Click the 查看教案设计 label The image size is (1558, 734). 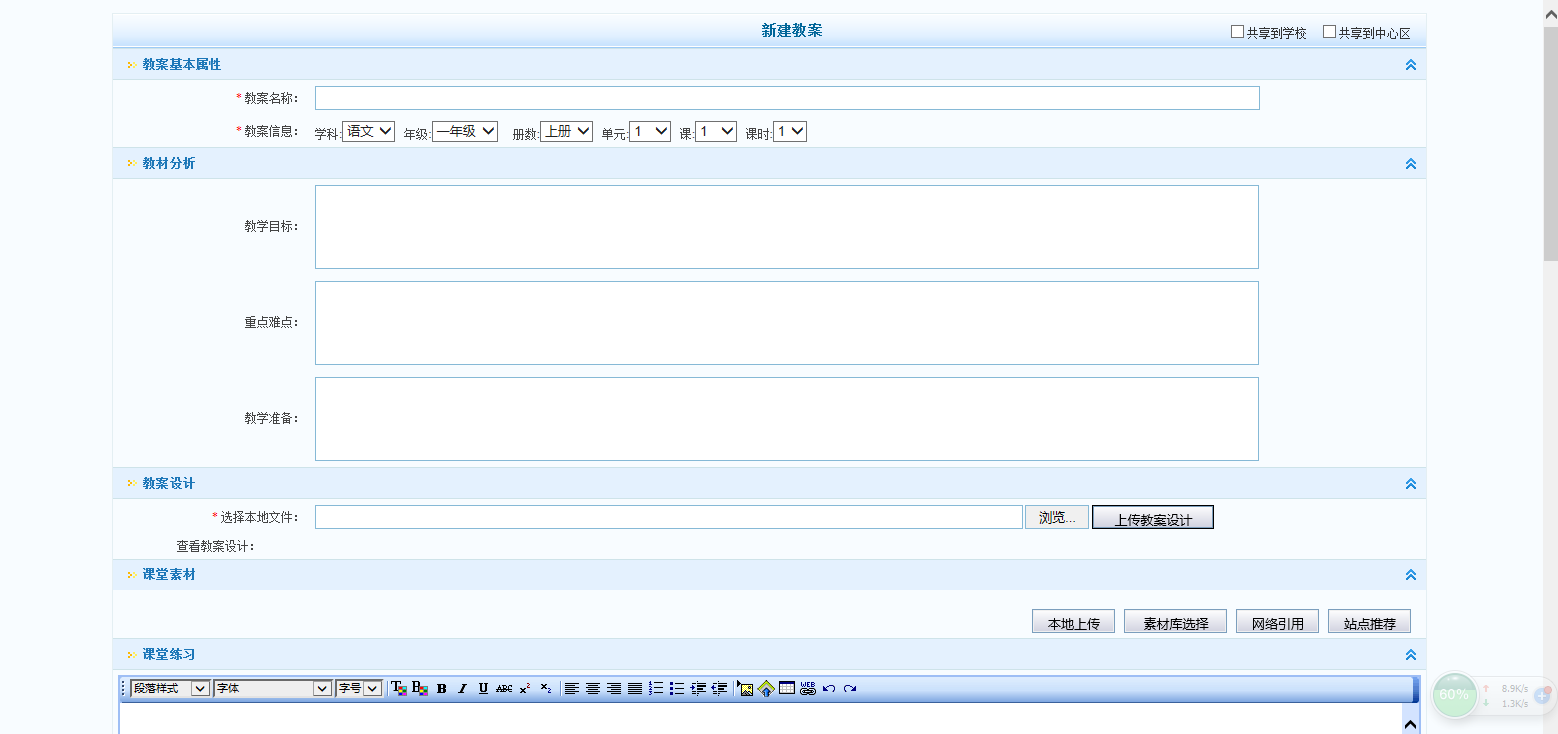coord(216,546)
